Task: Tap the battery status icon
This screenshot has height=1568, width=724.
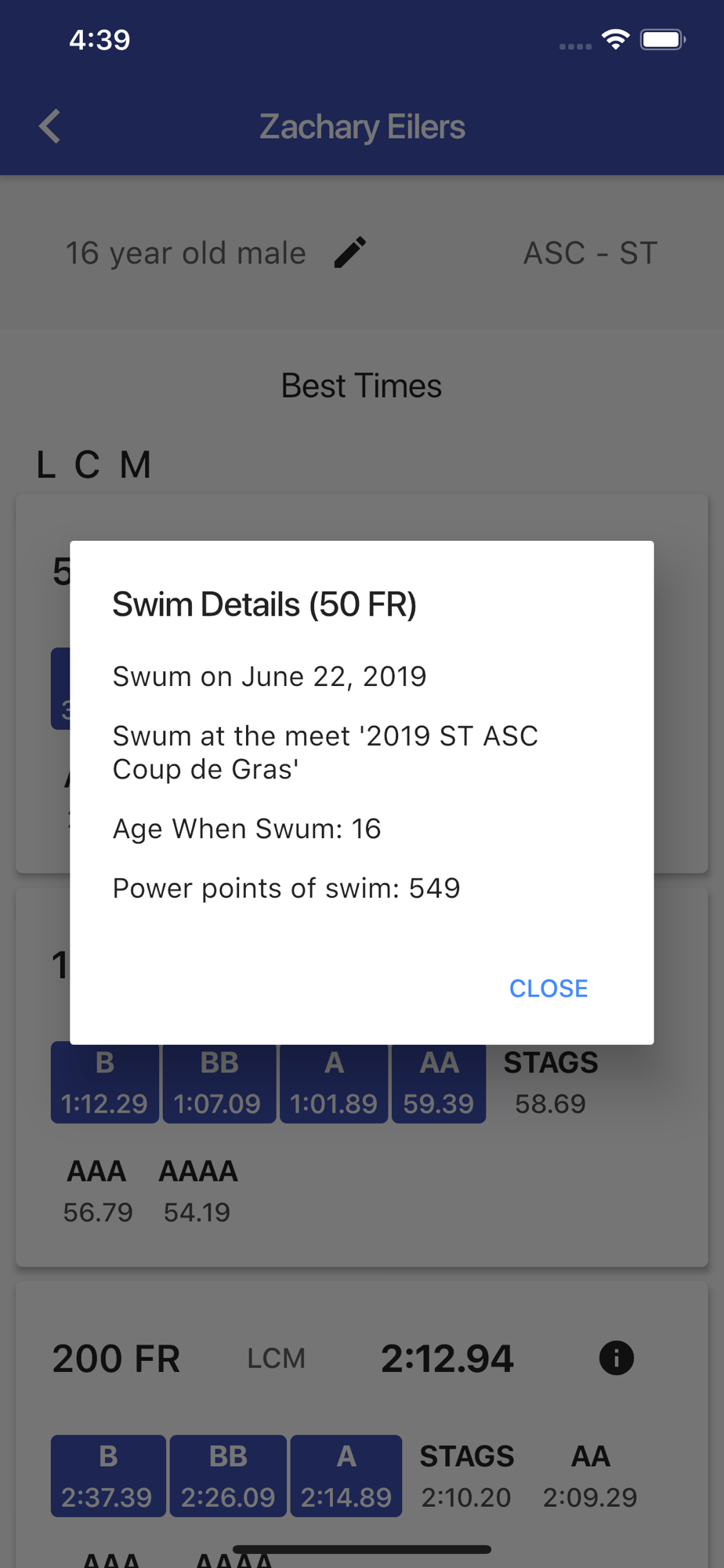Action: 663,39
